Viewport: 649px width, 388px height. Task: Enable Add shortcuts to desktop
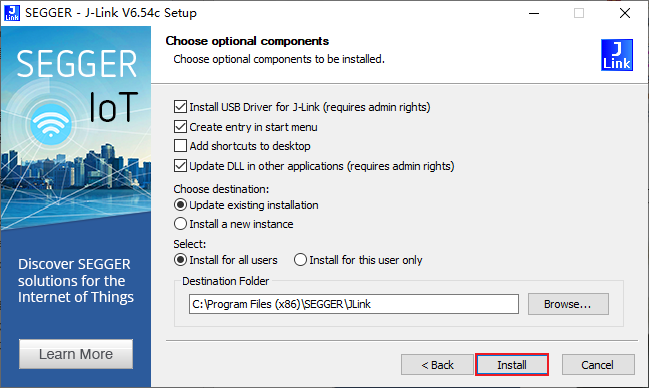click(x=180, y=146)
